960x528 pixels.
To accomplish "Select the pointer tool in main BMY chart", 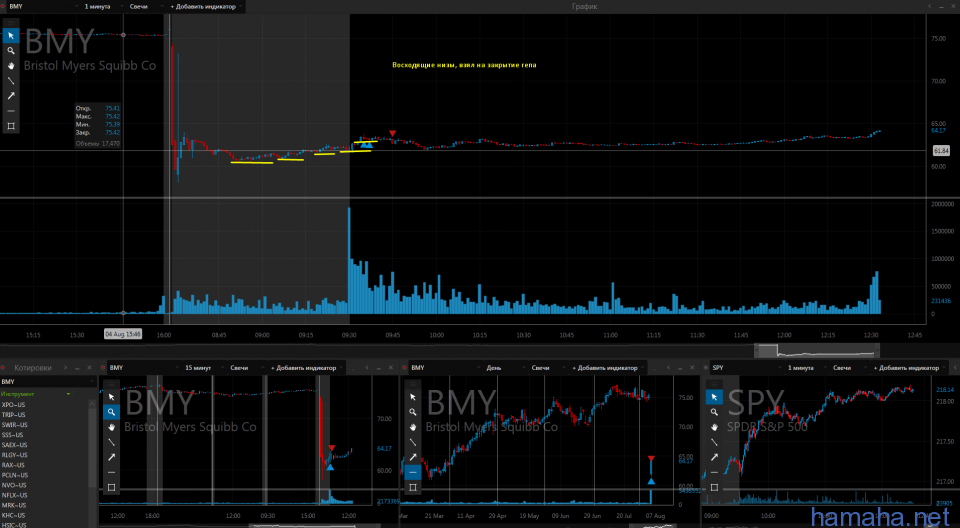I will pyautogui.click(x=11, y=36).
